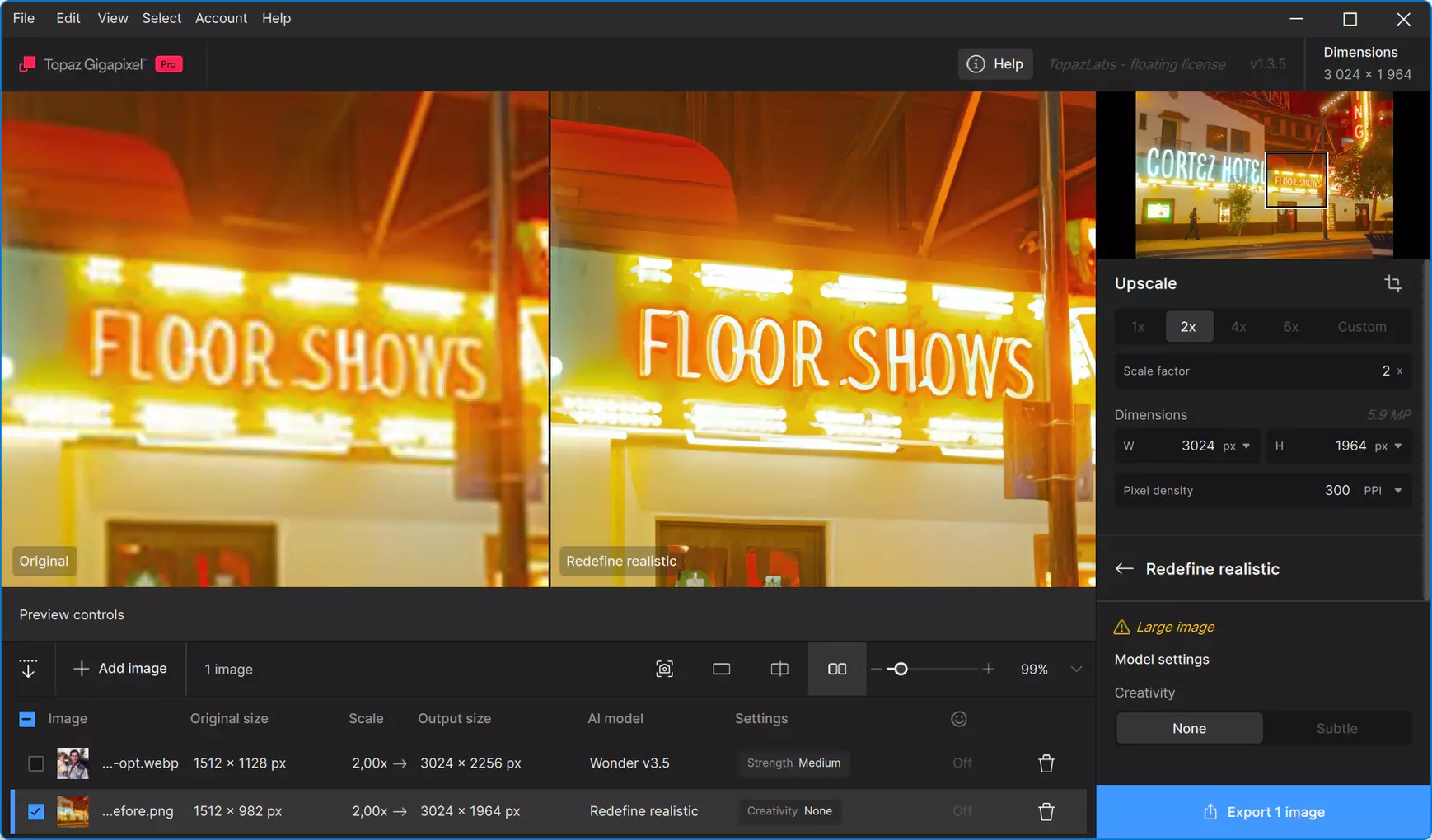Open the width px unit dropdown
This screenshot has height=840, width=1432.
[1237, 446]
